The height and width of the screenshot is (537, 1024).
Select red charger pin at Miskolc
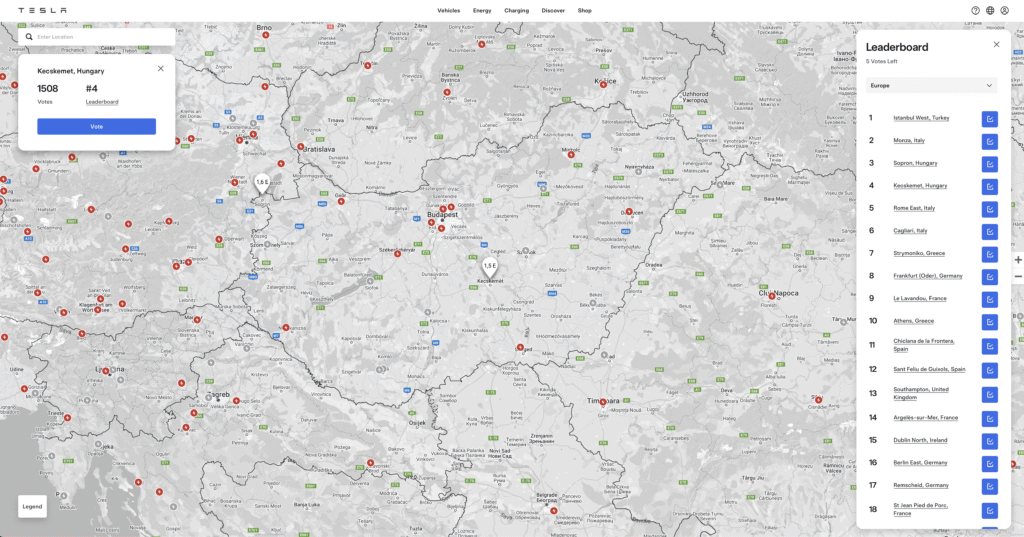[x=571, y=155]
